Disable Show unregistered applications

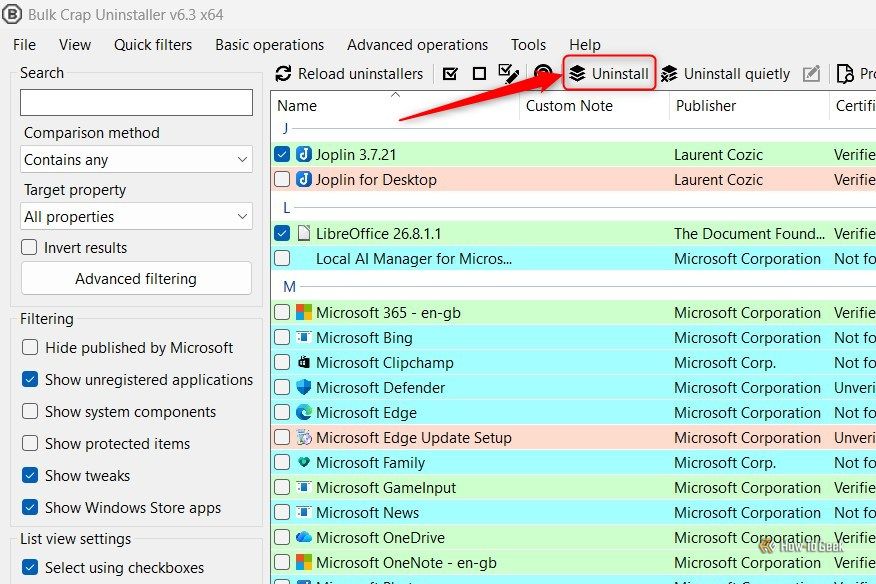[x=30, y=379]
